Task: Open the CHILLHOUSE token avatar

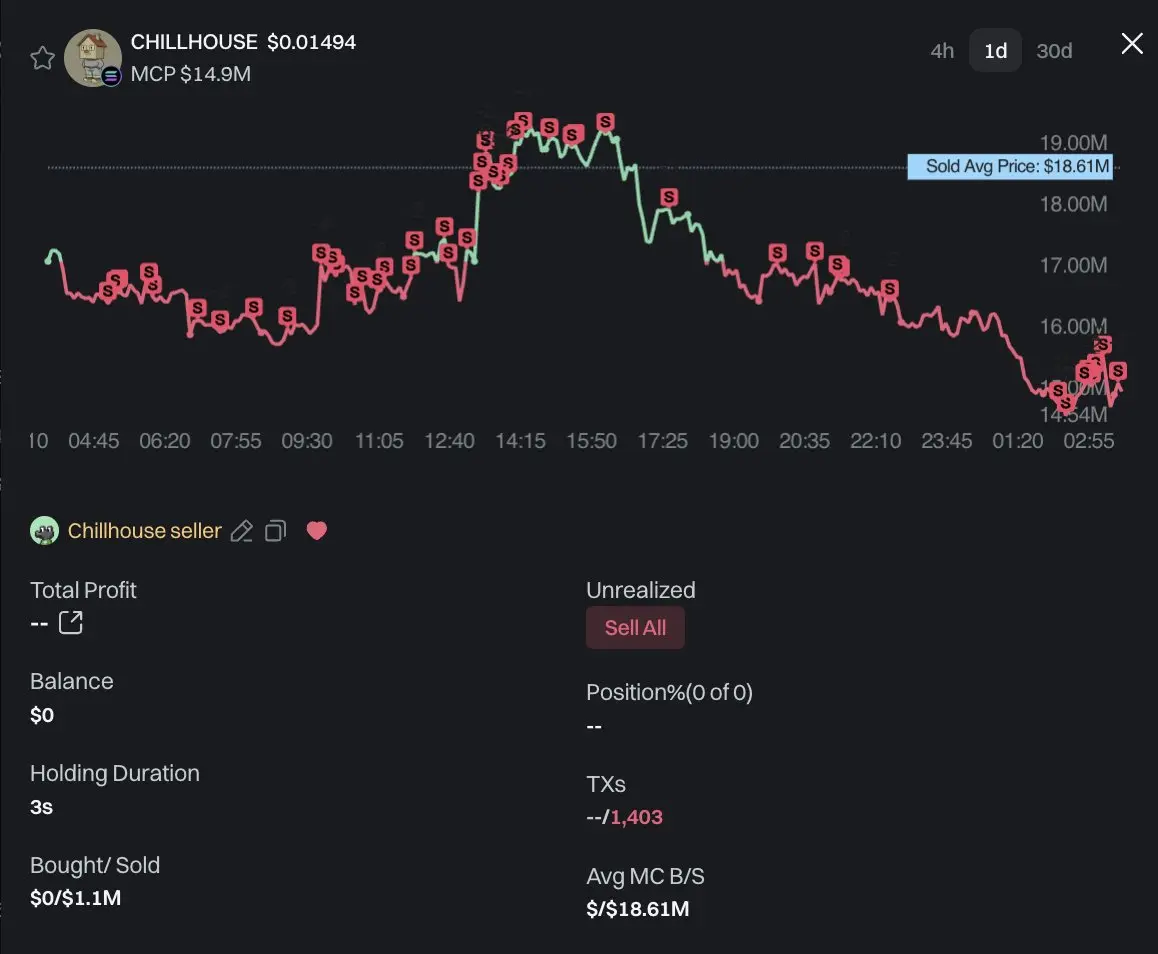Action: pyautogui.click(x=93, y=58)
